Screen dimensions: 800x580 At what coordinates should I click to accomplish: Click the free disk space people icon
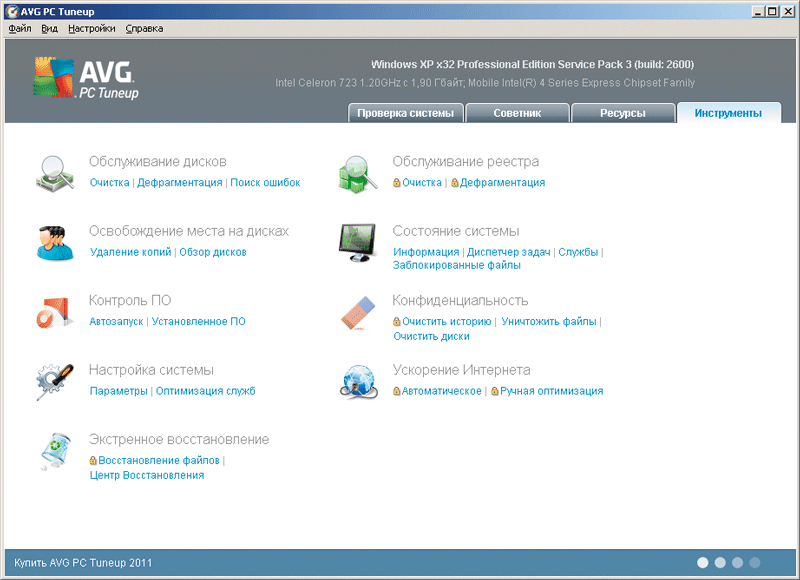point(54,243)
